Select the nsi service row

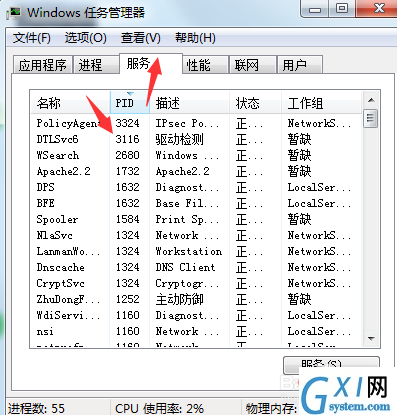195,331
